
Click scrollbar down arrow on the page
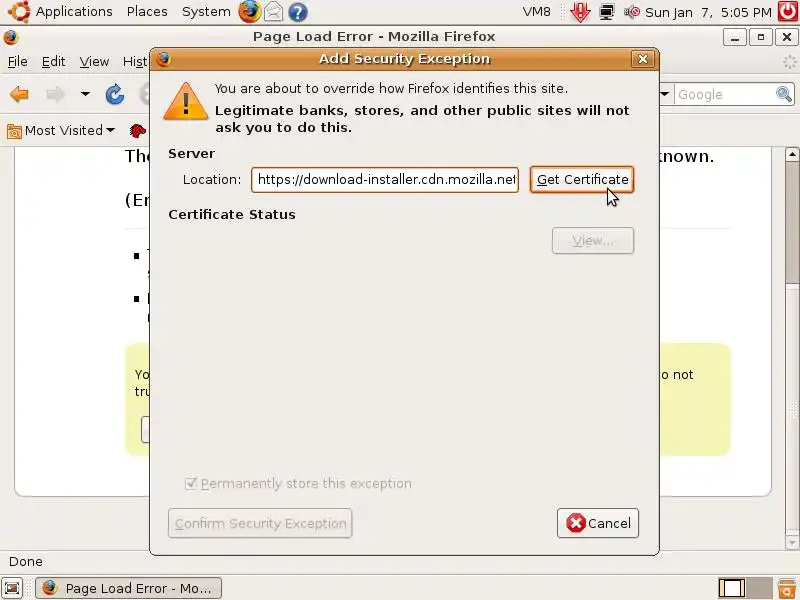(792, 541)
